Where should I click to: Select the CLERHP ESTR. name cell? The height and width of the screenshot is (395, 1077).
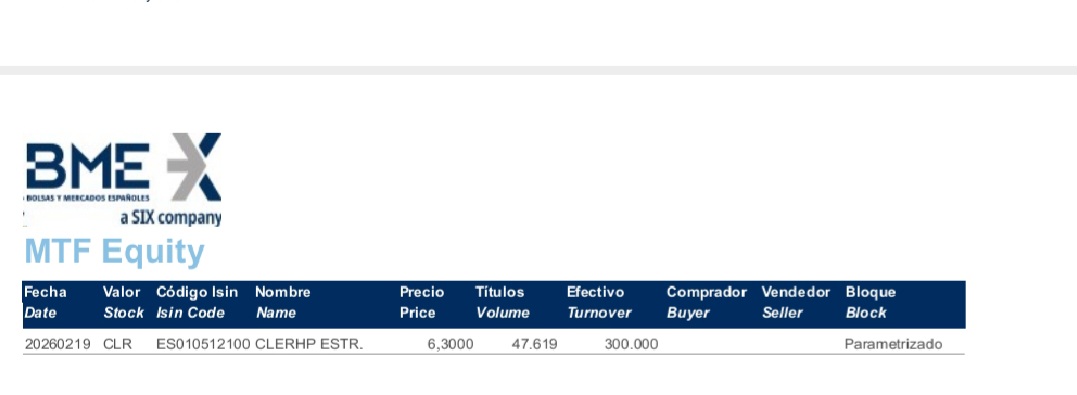(308, 344)
